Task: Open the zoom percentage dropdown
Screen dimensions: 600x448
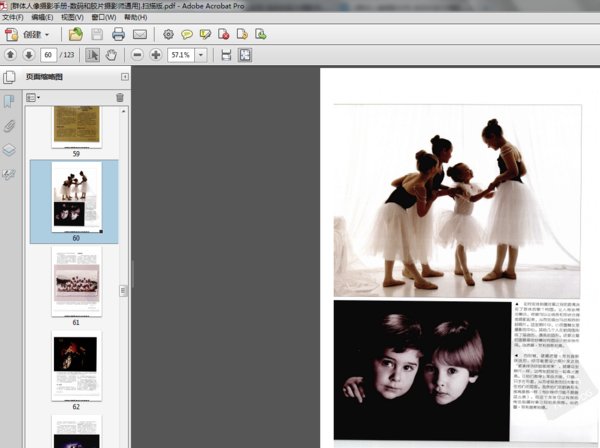Action: (x=202, y=54)
